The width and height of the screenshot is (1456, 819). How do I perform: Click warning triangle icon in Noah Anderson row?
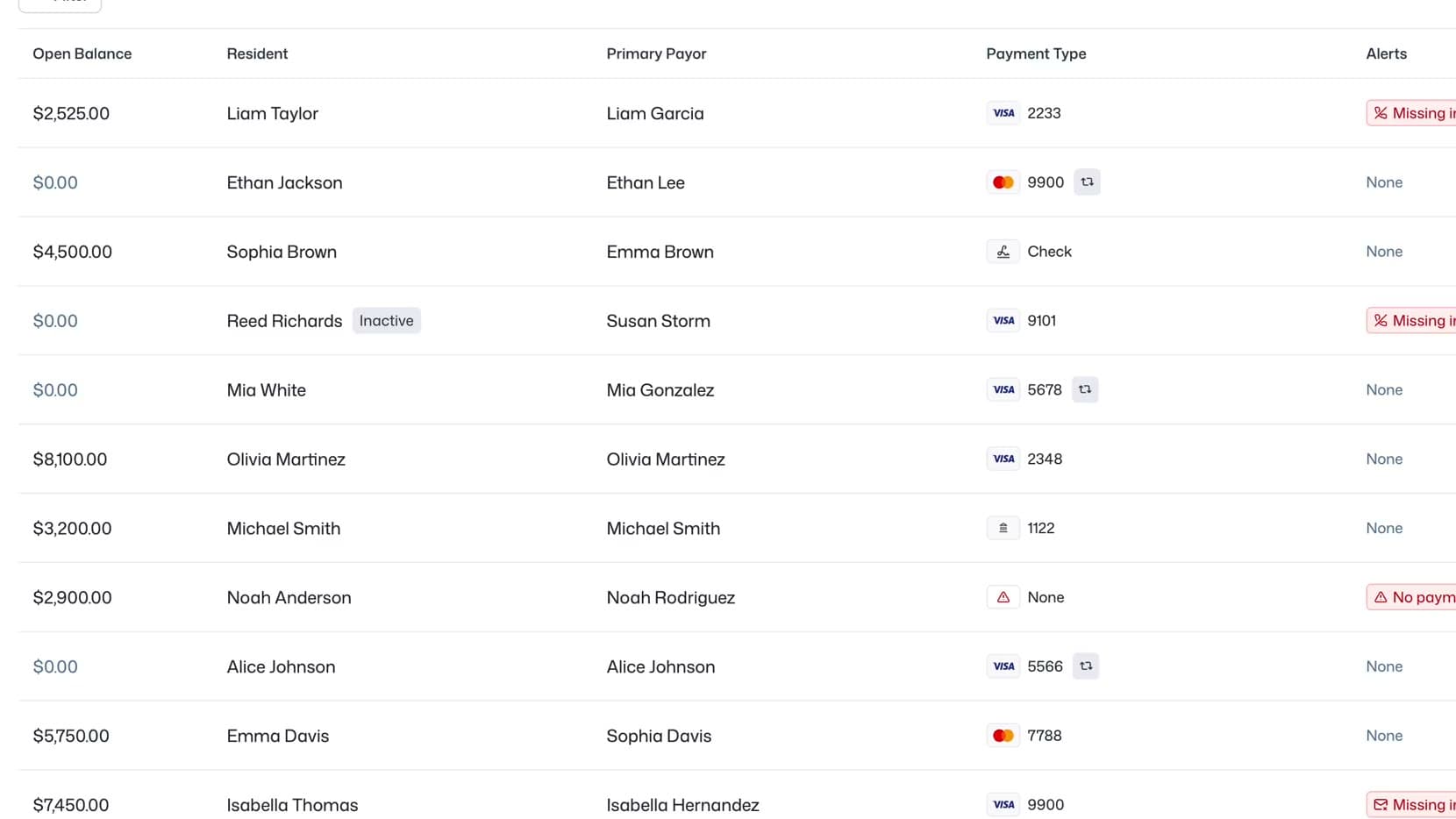(1003, 597)
